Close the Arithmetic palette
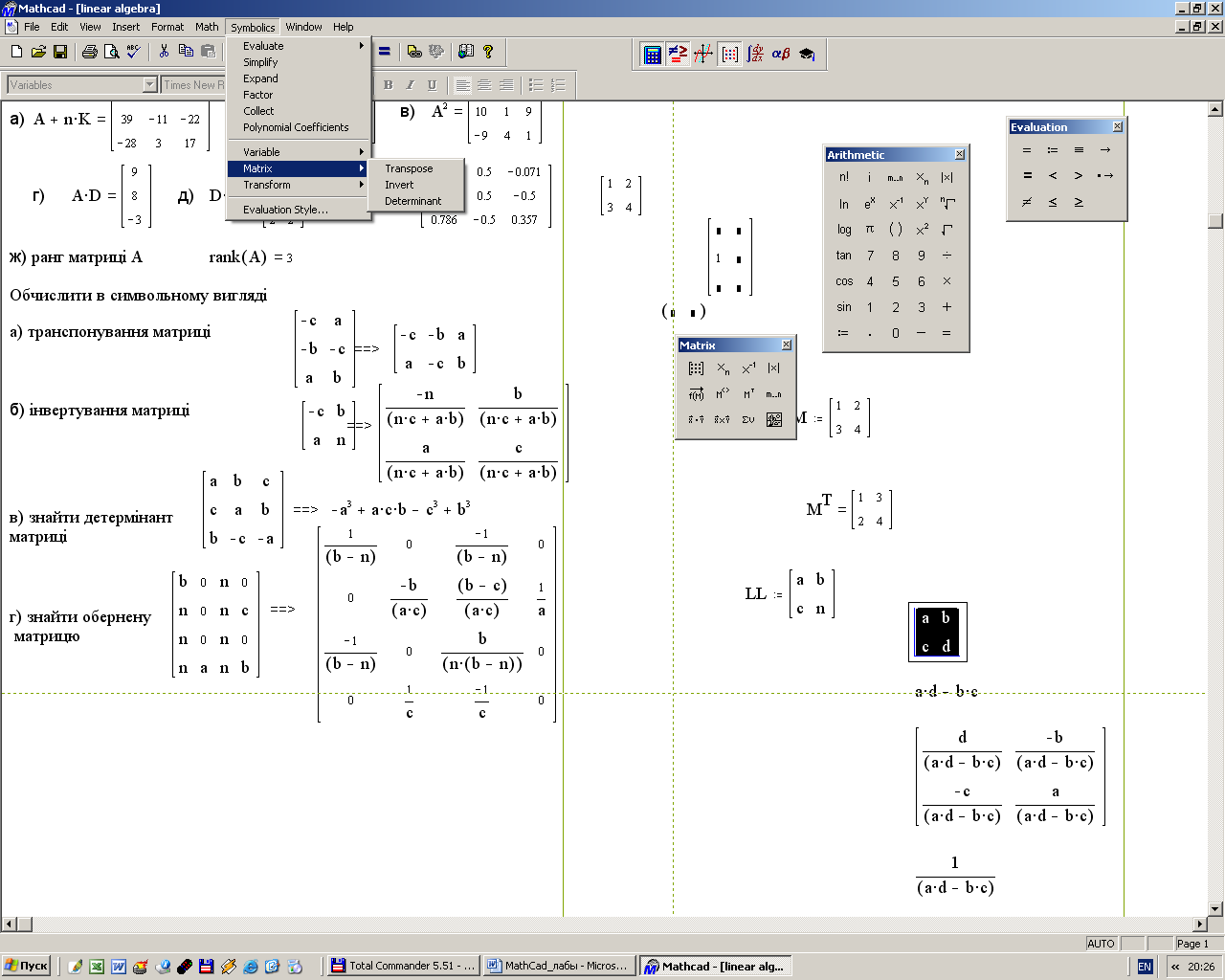 tap(960, 154)
